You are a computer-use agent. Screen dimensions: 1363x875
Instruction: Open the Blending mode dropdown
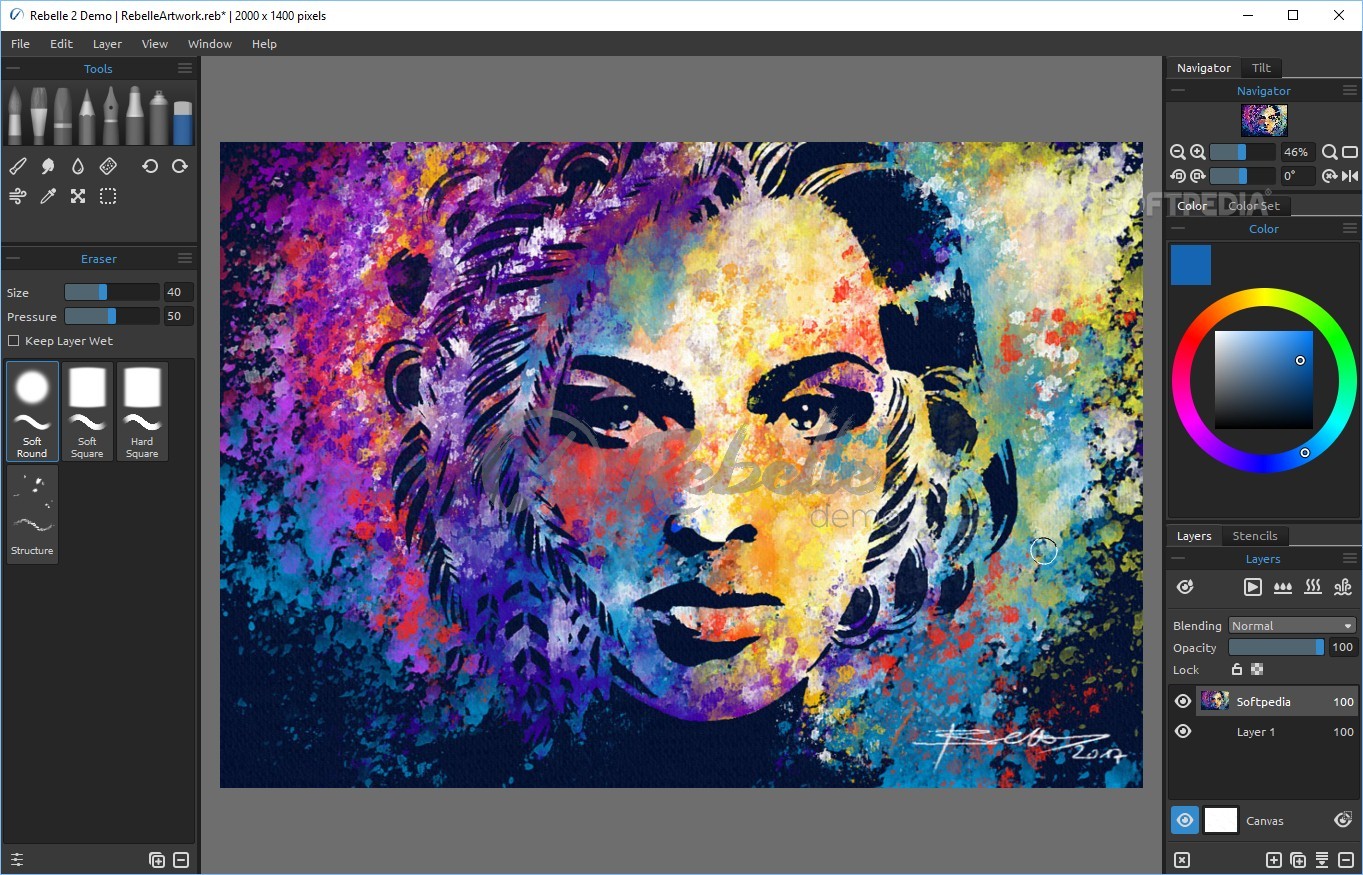pyautogui.click(x=1291, y=625)
